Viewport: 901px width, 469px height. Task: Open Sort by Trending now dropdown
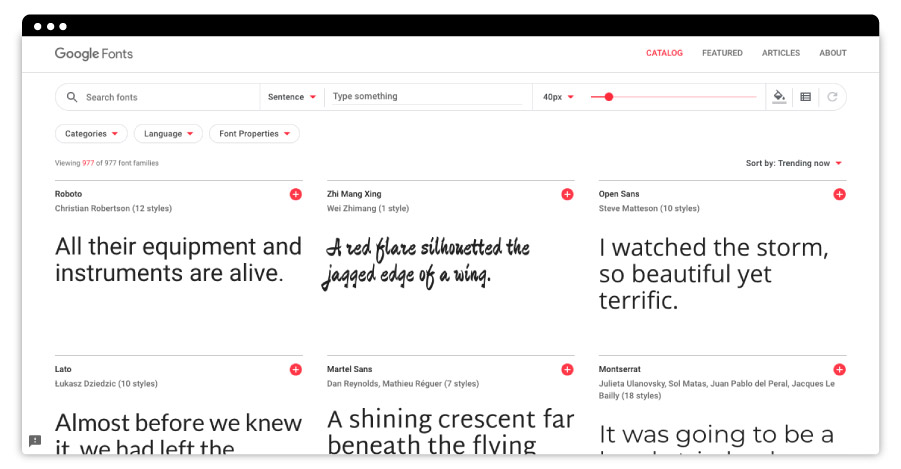click(x=794, y=163)
